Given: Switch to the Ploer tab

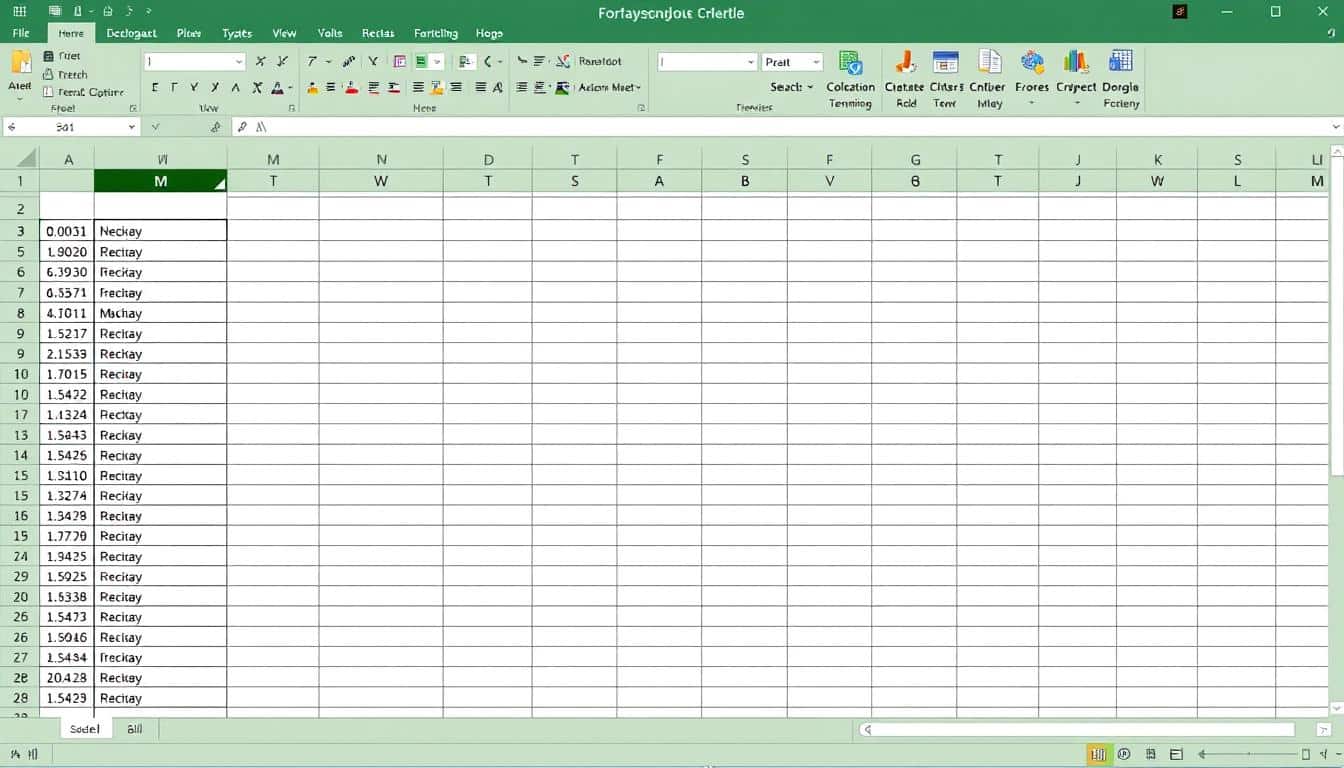Looking at the screenshot, I should (188, 33).
